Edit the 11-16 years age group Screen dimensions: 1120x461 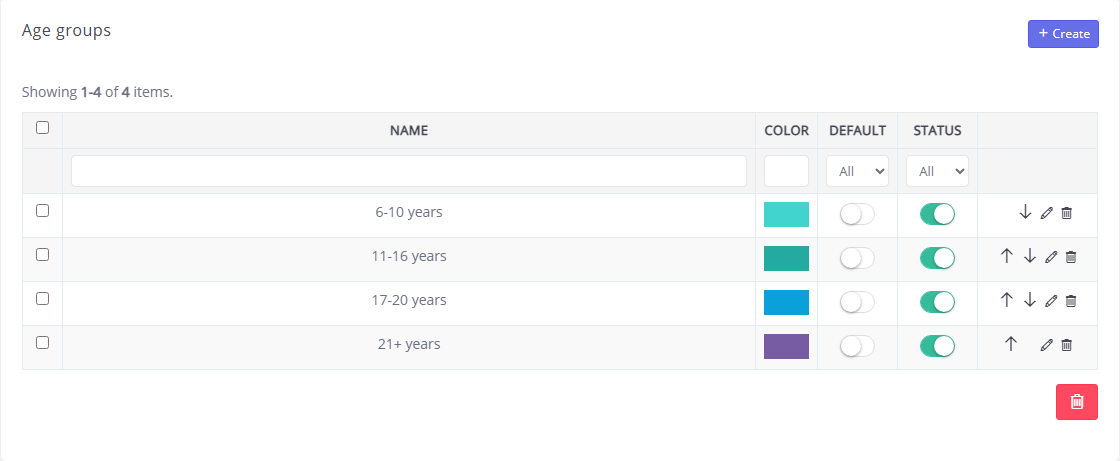coord(1051,257)
